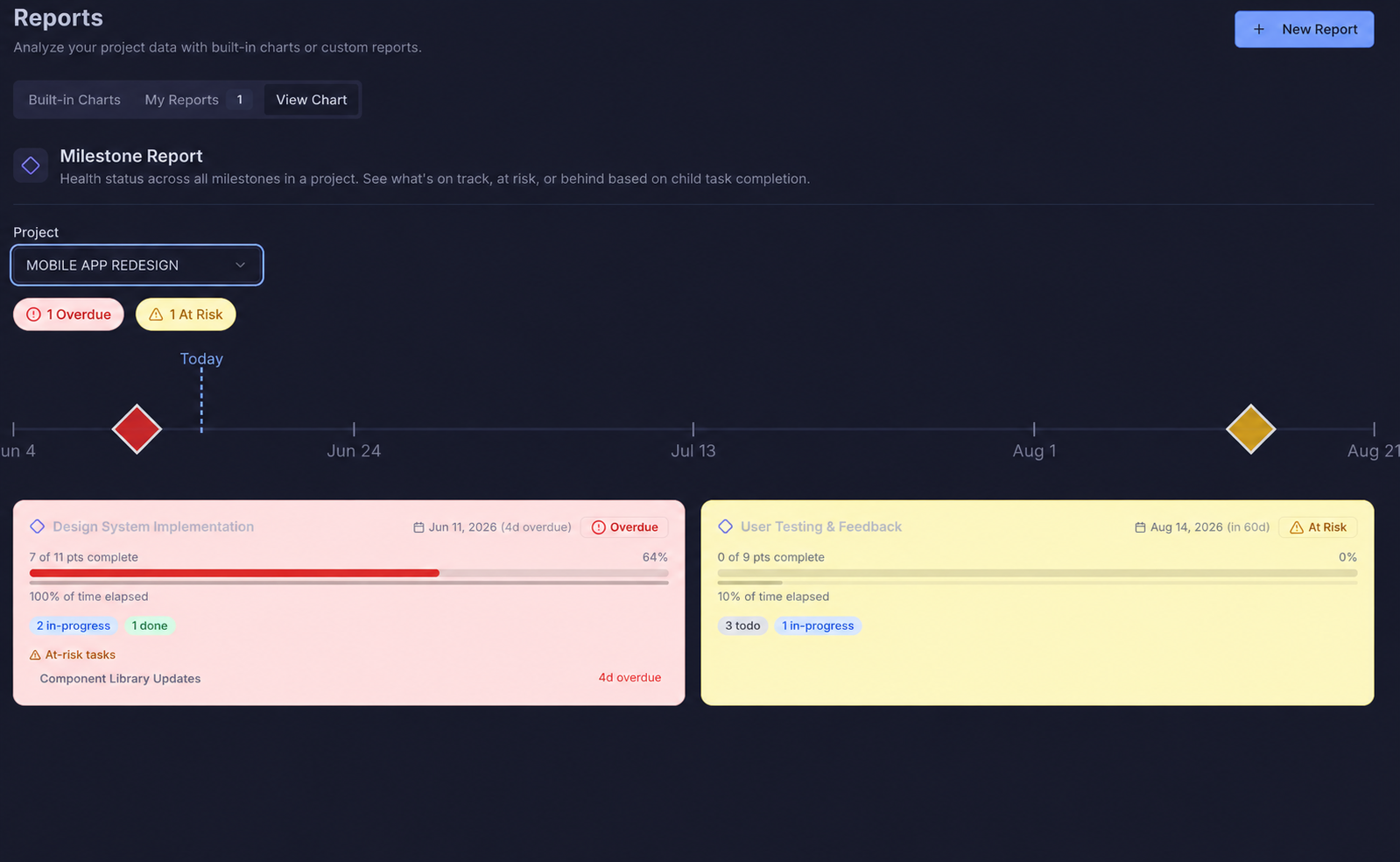Click the 10% of time elapsed label
The image size is (1400, 862).
(x=773, y=597)
